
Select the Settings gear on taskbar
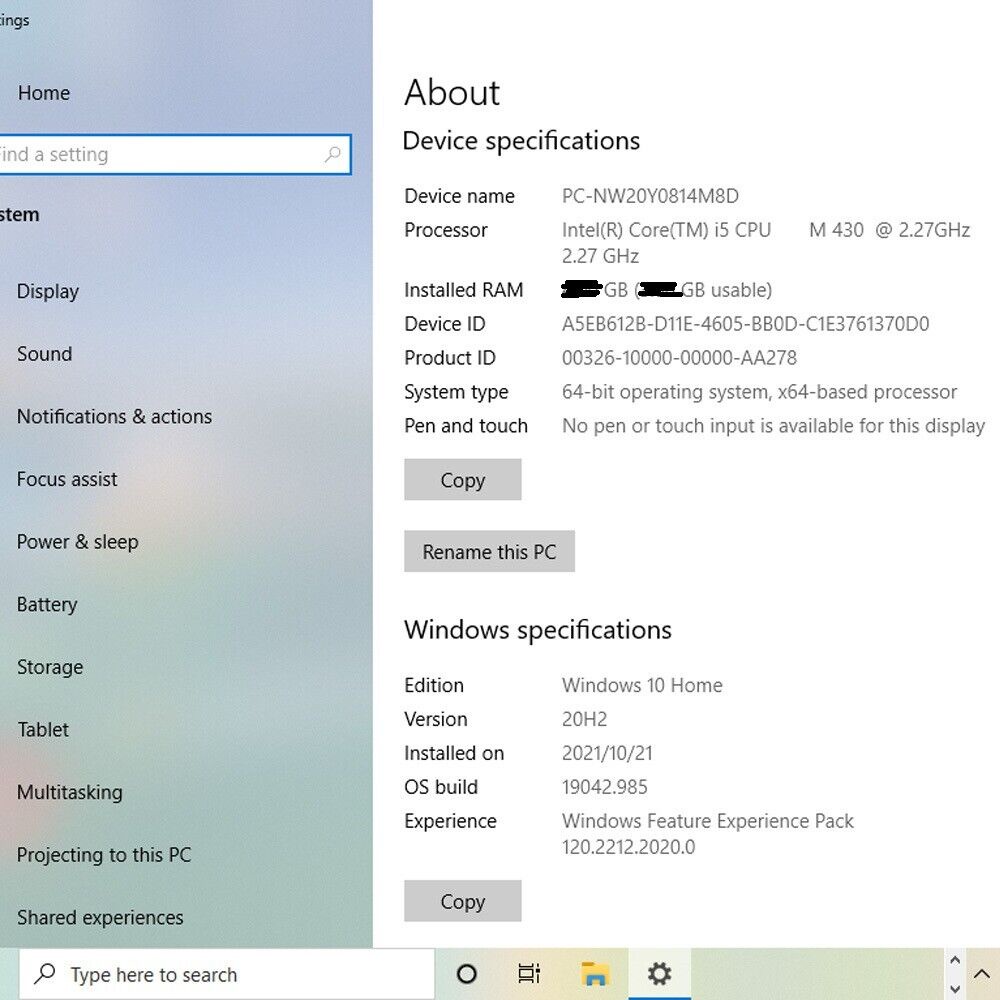pyautogui.click(x=659, y=974)
